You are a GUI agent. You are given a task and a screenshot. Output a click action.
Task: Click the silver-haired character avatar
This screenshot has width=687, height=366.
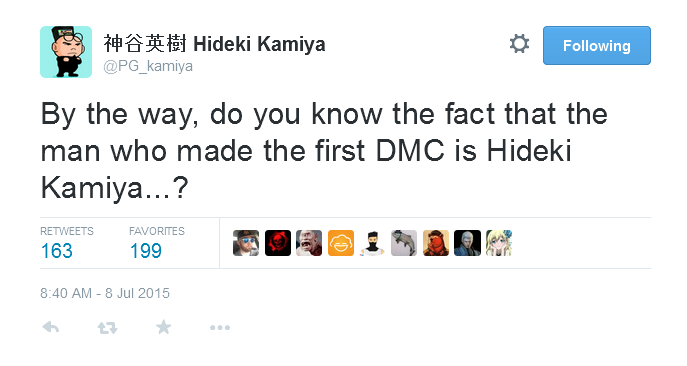click(x=467, y=243)
